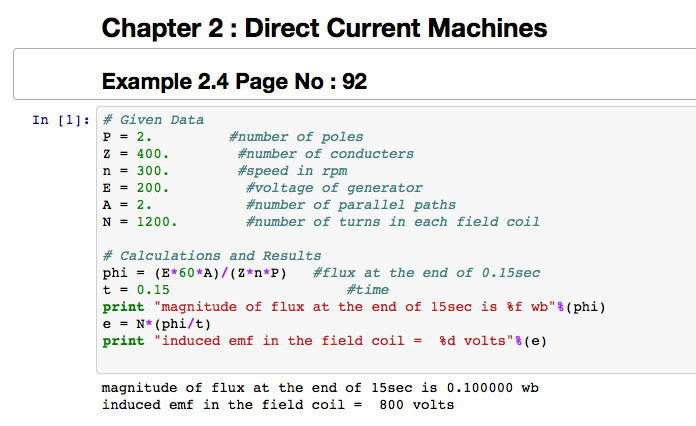Image resolution: width=696 pixels, height=426 pixels.
Task: Click the In [1] cell prompt
Action: 59,120
